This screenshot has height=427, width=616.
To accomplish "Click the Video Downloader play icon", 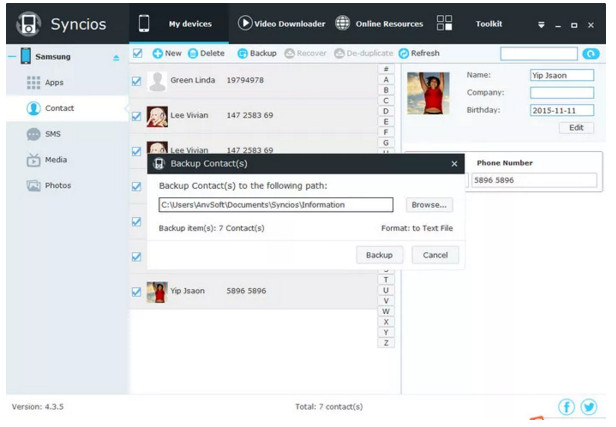I will click(245, 23).
